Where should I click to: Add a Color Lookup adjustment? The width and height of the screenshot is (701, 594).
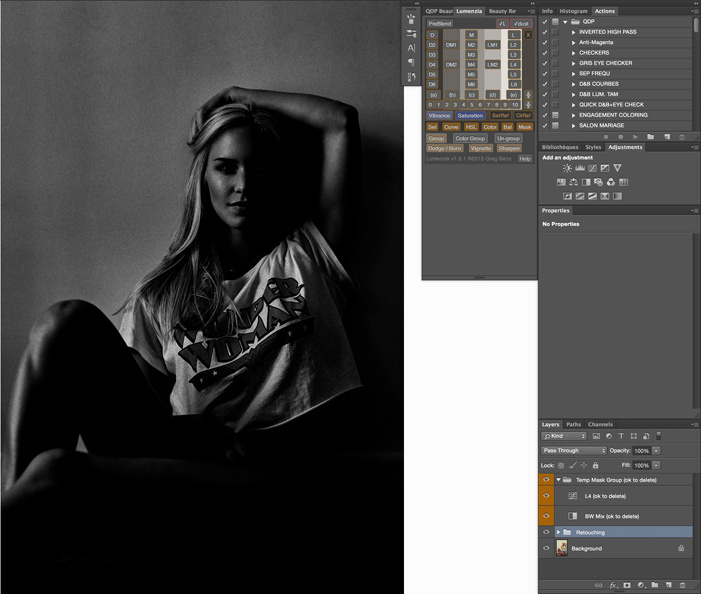[623, 182]
